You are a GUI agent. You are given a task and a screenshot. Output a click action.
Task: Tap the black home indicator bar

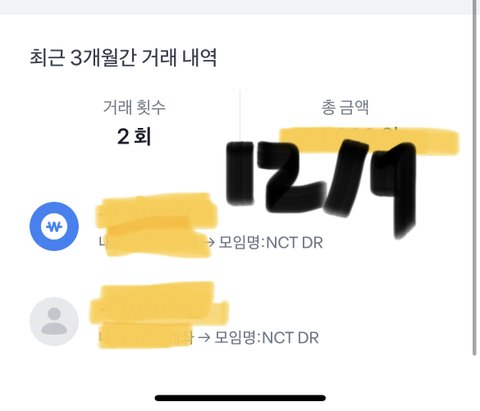pos(240,398)
